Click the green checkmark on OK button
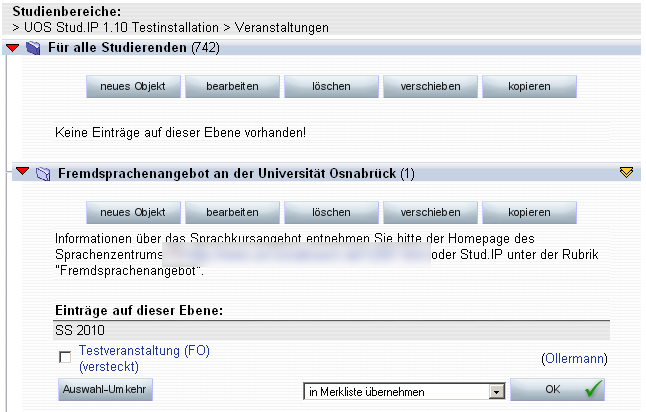This screenshot has height=412, width=646. [x=594, y=389]
